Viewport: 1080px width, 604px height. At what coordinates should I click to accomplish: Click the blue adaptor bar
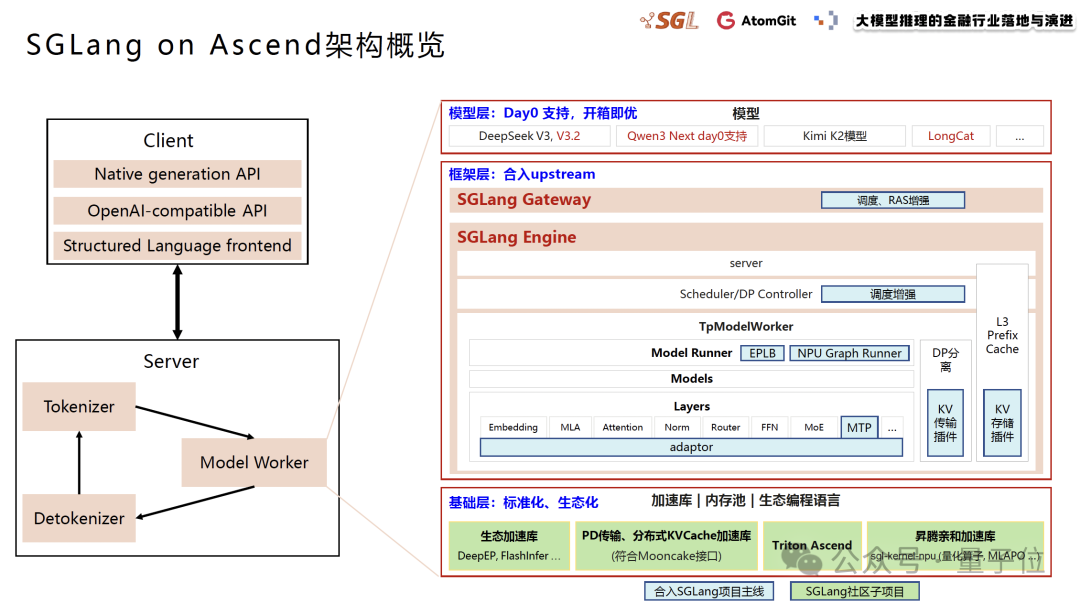(691, 447)
